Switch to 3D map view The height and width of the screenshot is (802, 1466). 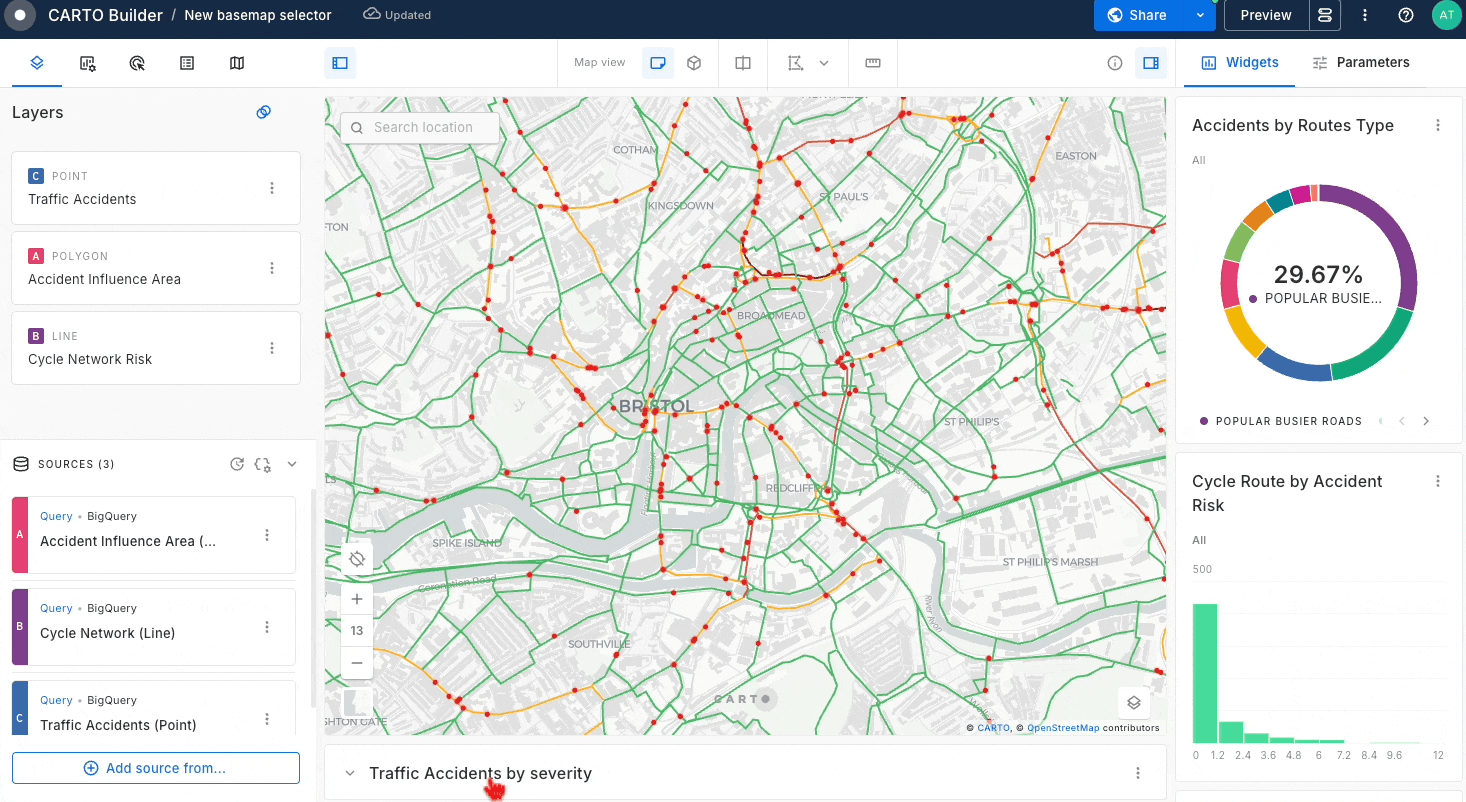click(694, 63)
